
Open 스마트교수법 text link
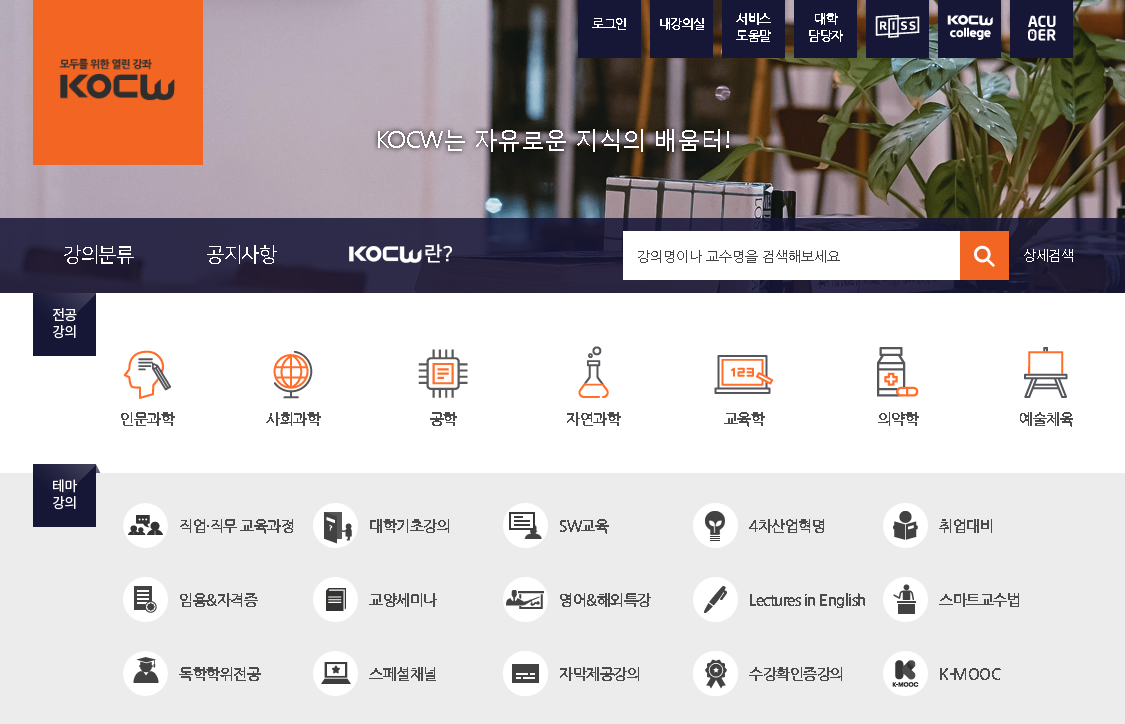click(979, 600)
